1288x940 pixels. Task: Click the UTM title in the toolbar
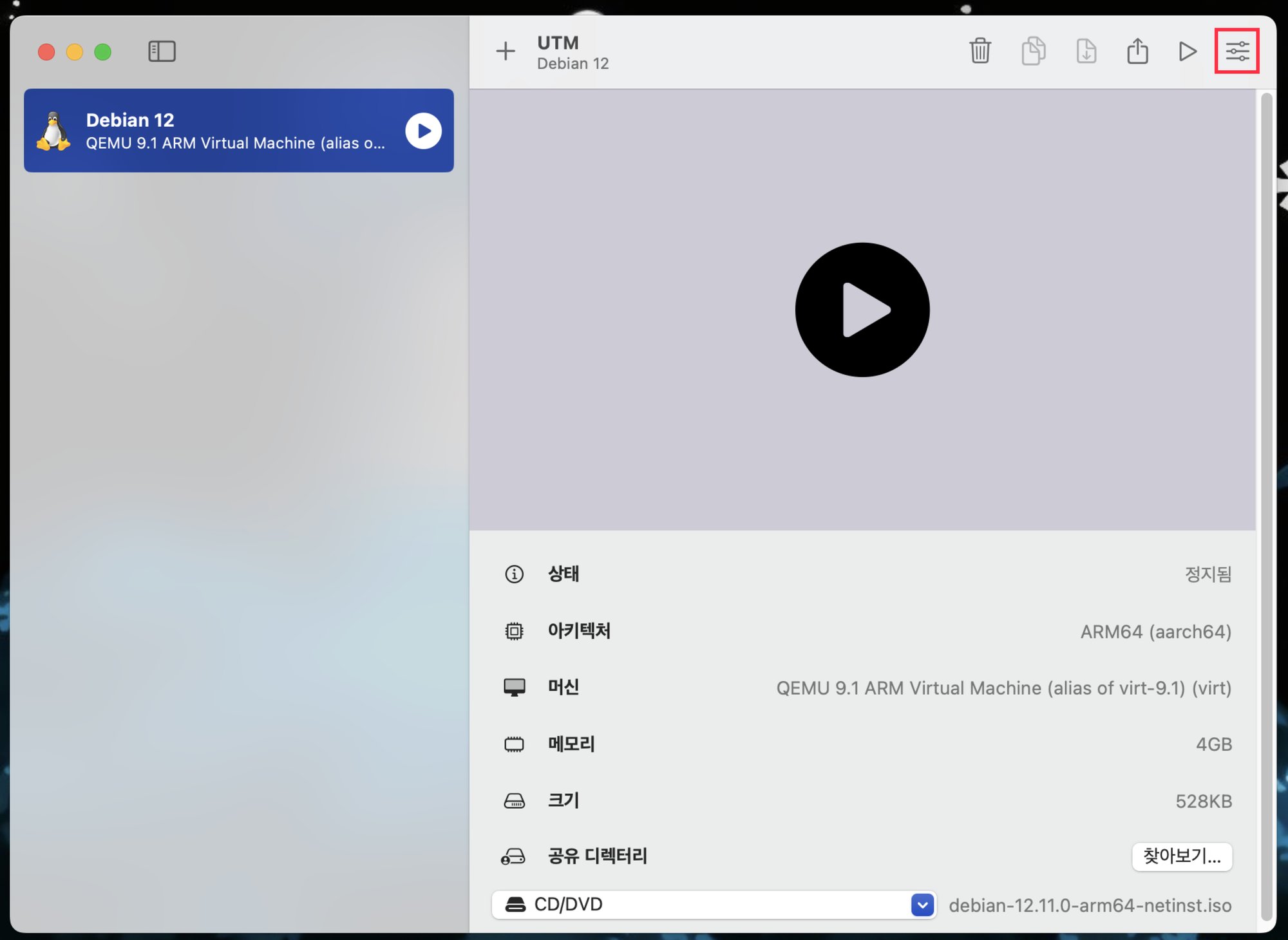click(558, 42)
